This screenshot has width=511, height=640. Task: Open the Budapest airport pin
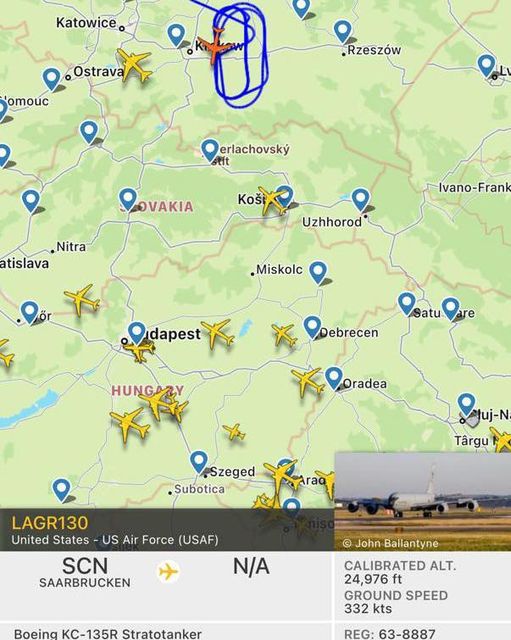137,333
